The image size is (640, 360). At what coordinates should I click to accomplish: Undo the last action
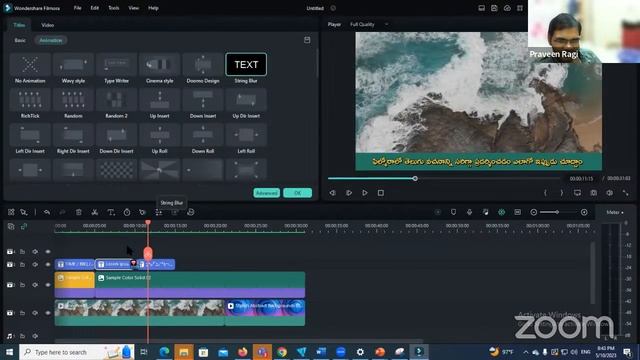[x=47, y=212]
